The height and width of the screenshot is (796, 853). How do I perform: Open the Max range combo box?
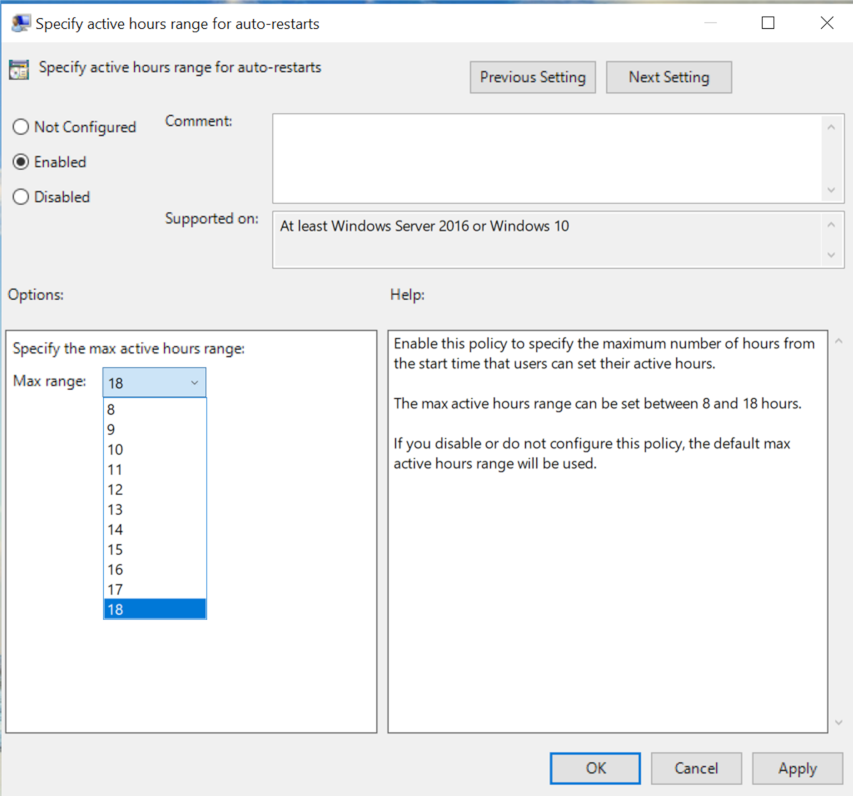tap(154, 382)
